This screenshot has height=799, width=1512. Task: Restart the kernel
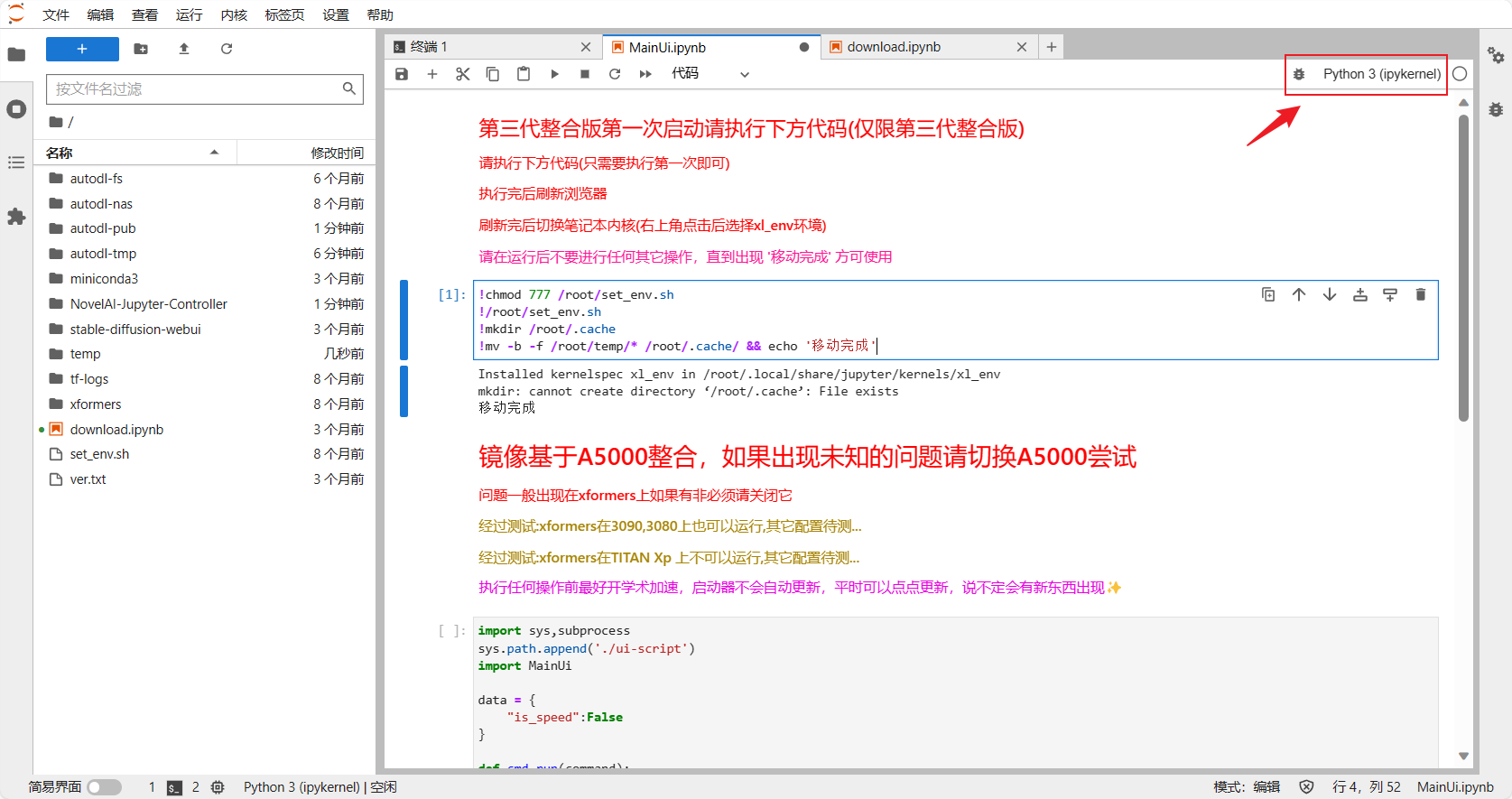click(x=615, y=74)
